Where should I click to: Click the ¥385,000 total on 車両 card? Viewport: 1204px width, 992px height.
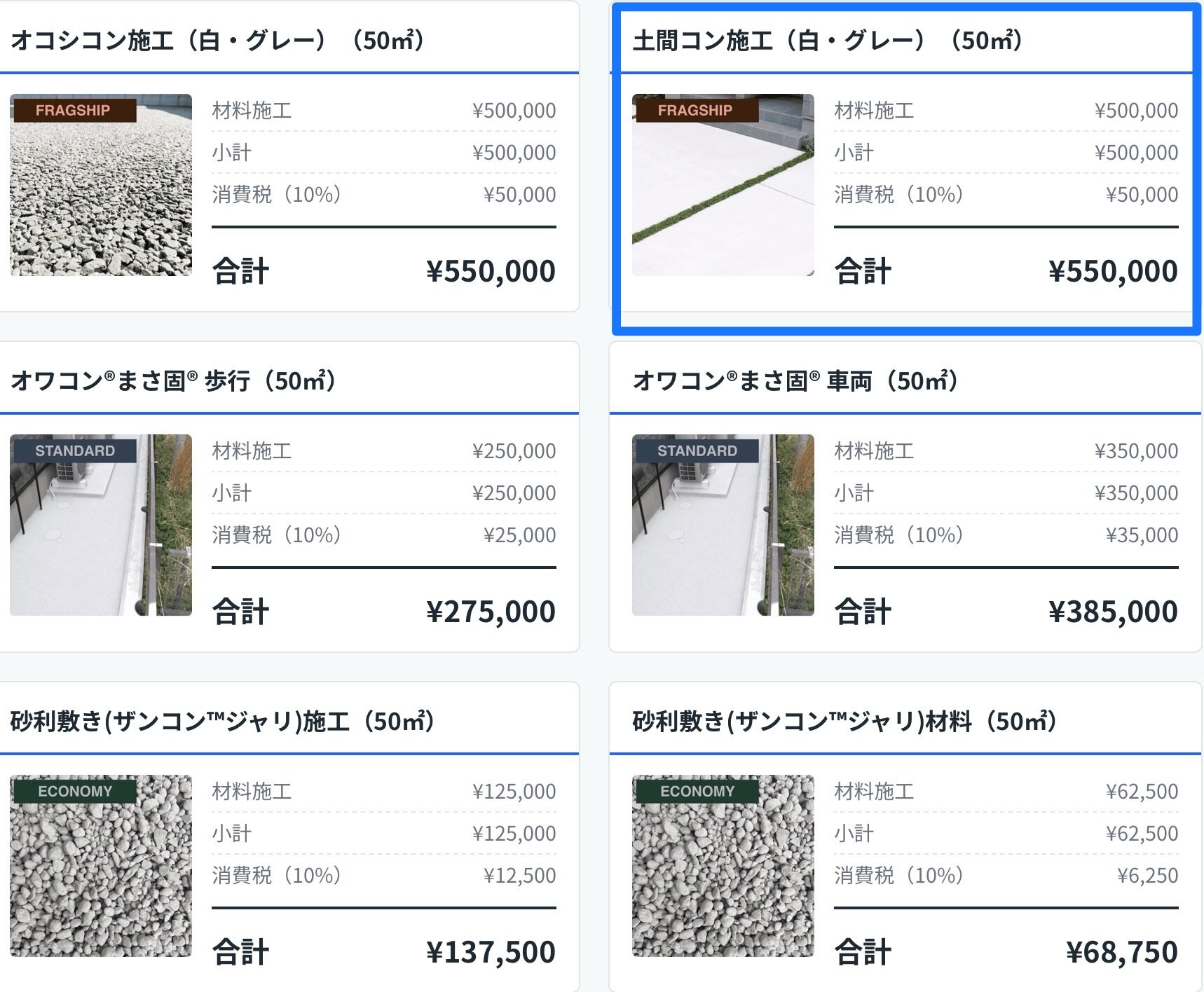[x=1113, y=612]
